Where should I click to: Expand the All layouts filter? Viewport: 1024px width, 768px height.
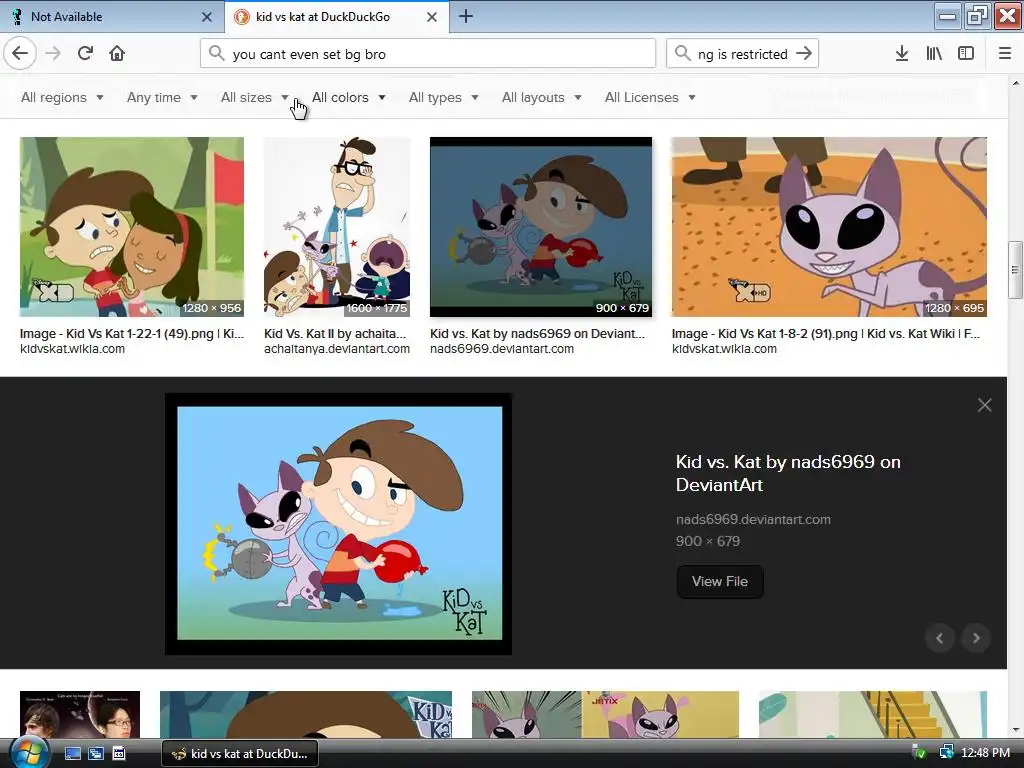pyautogui.click(x=541, y=97)
